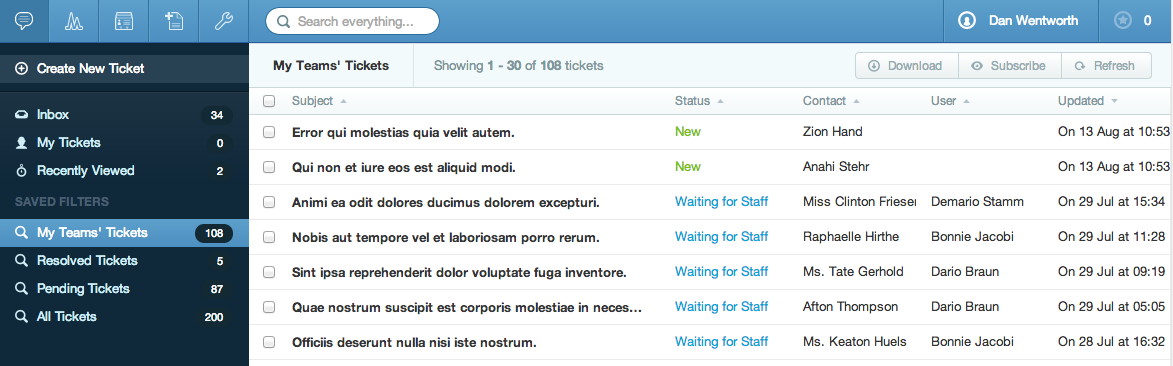Toggle the select-all tickets checkbox
Image resolution: width=1173 pixels, height=366 pixels.
[x=269, y=100]
